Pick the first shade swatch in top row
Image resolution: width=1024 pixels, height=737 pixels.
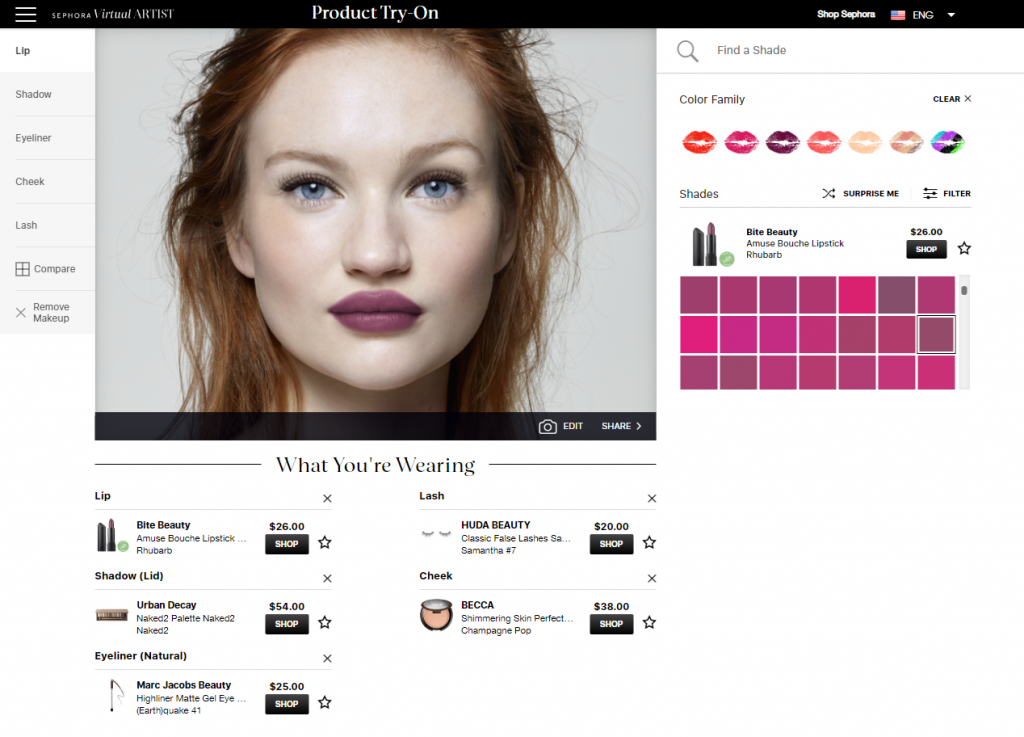point(699,294)
